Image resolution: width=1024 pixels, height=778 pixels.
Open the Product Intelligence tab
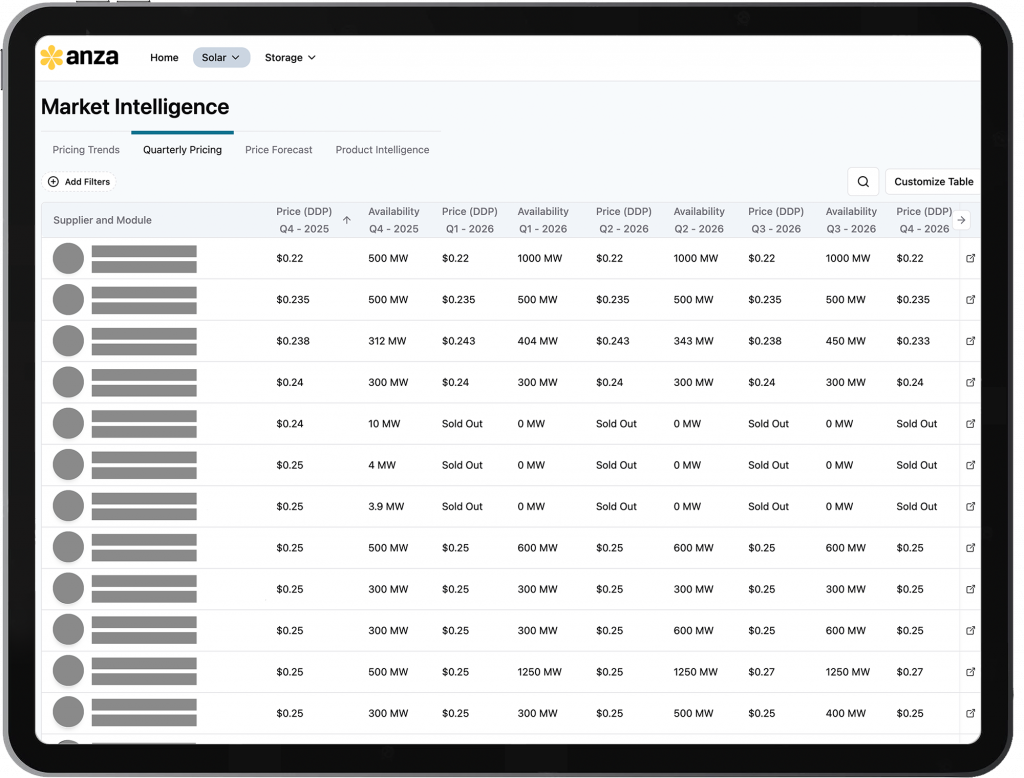(382, 150)
